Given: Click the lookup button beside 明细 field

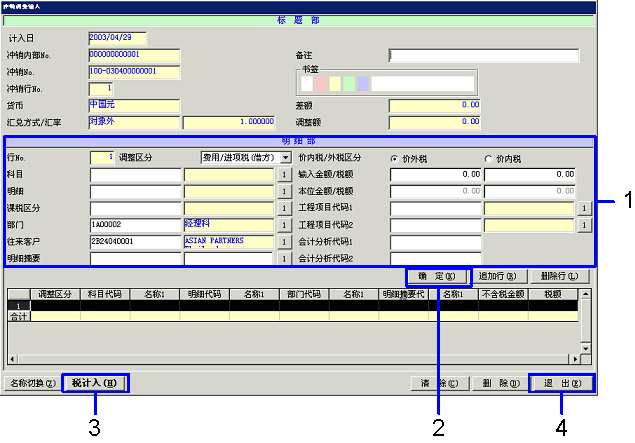Looking at the screenshot, I should pos(284,192).
